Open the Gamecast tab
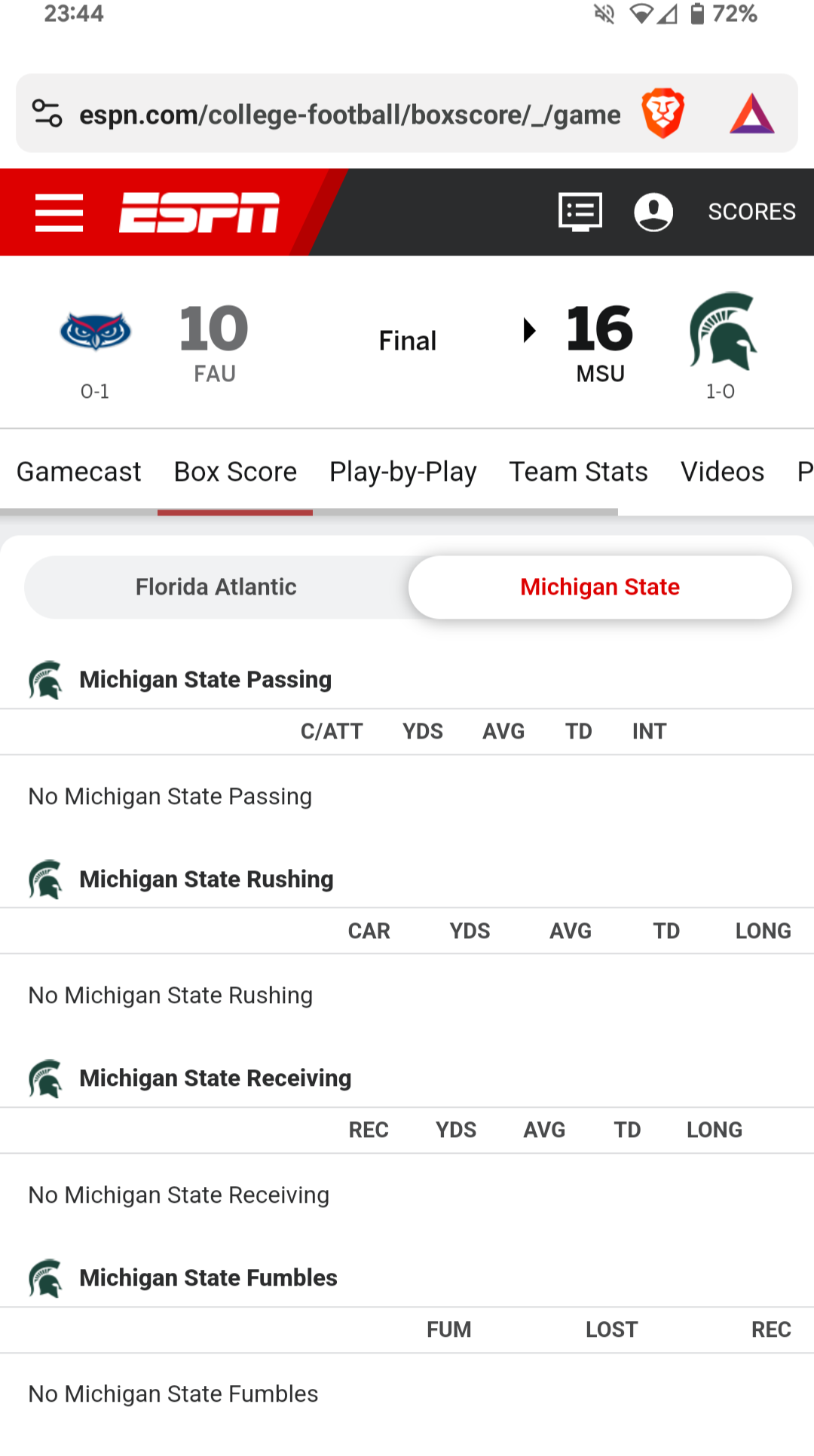The width and height of the screenshot is (814, 1456). coord(79,472)
